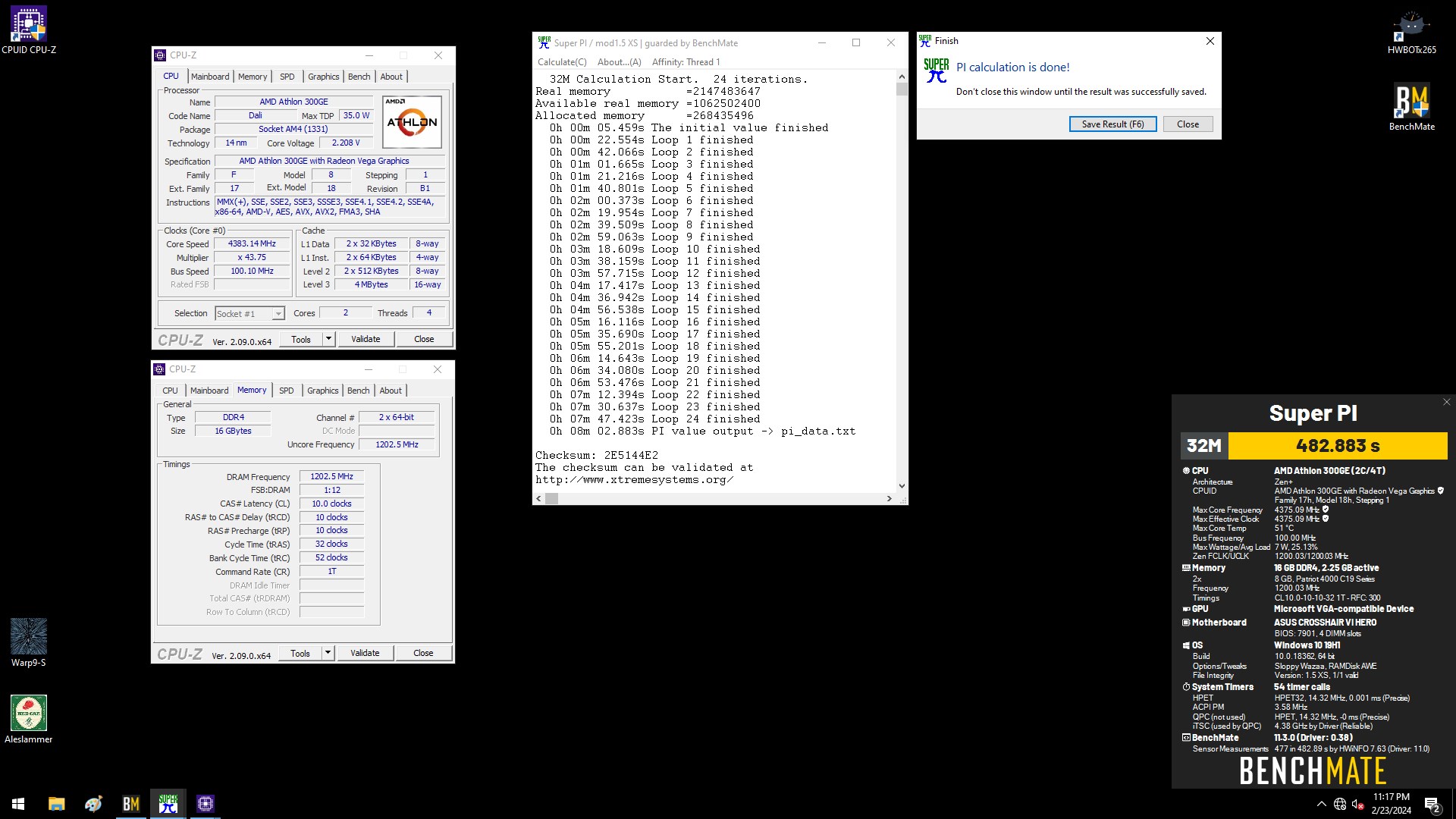1456x819 pixels.
Task: Click Close in the Finish dialog
Action: click(1188, 124)
